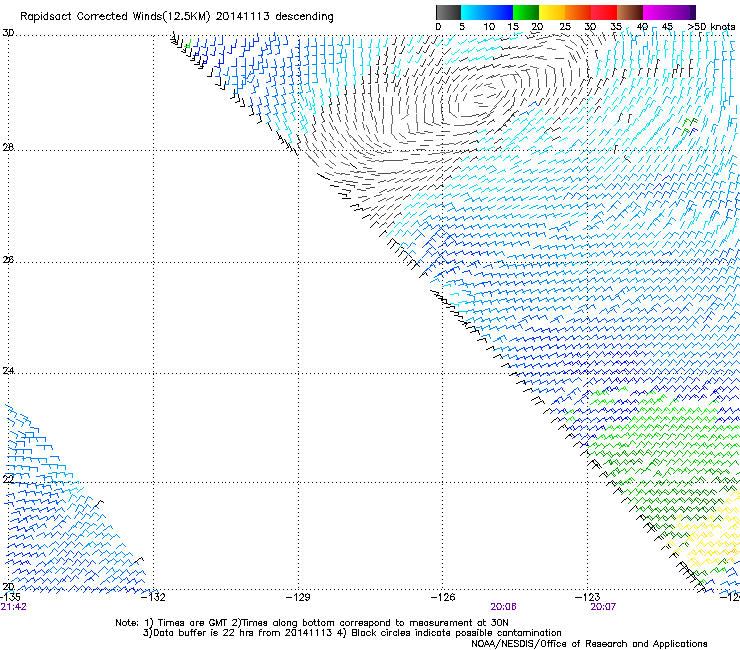Select the red 30–35 knots color bar segment
The image size is (740, 650).
tap(604, 12)
